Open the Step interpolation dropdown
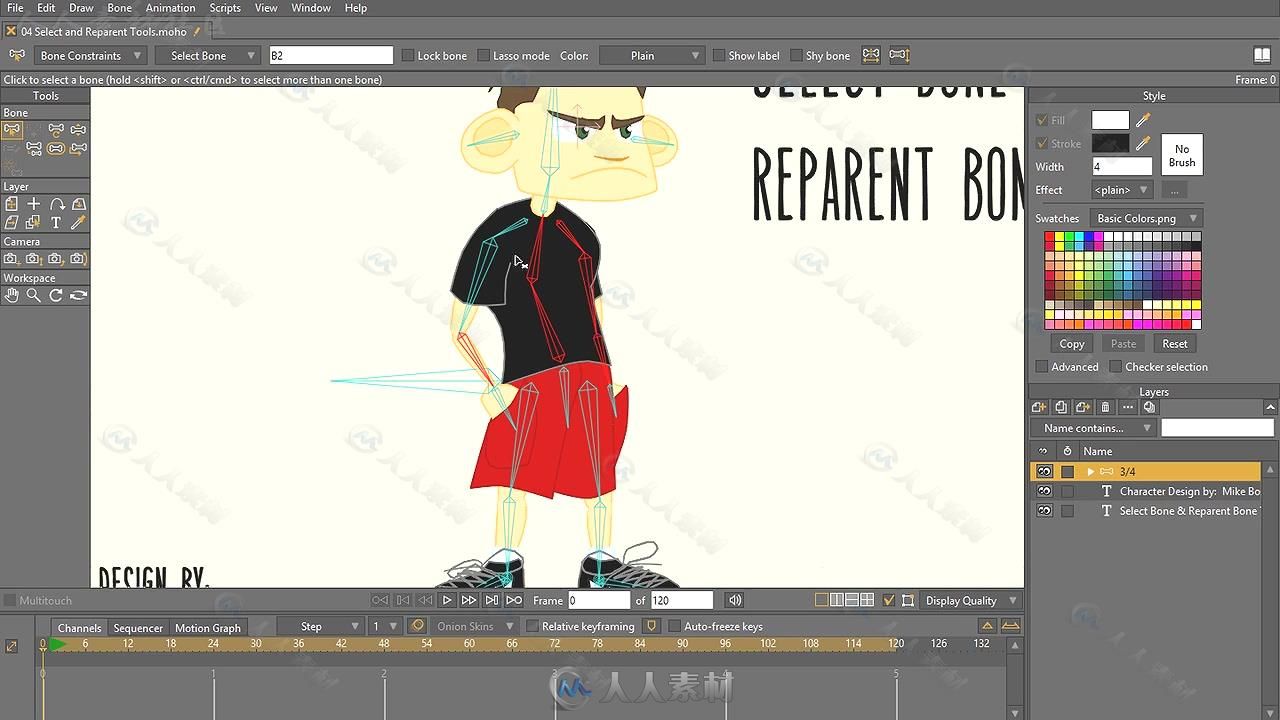The height and width of the screenshot is (720, 1280). click(319, 626)
